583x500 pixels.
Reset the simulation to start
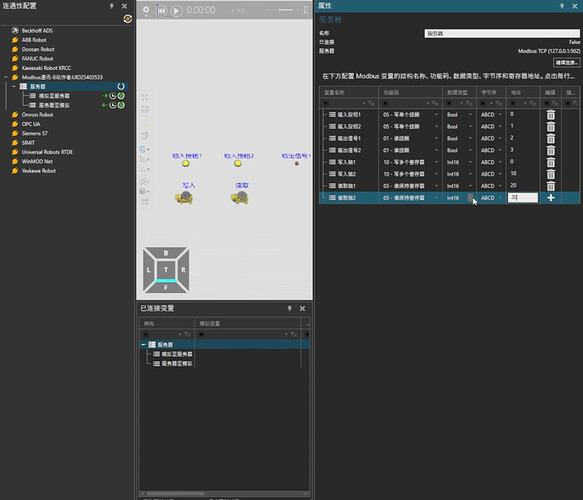pyautogui.click(x=161, y=11)
